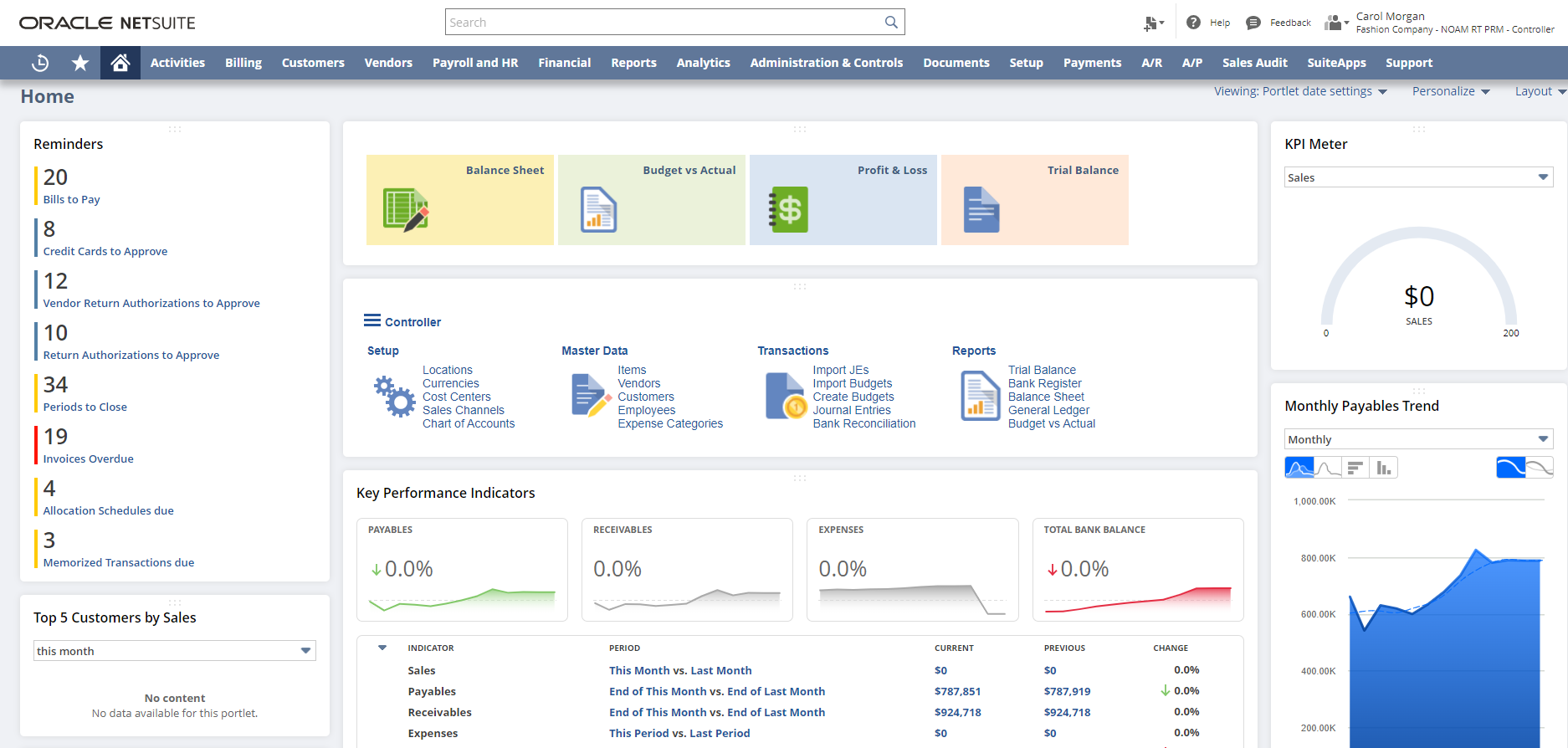The height and width of the screenshot is (748, 1568).
Task: Grab the KPI Meter portlet drag handle
Action: coord(1419,129)
